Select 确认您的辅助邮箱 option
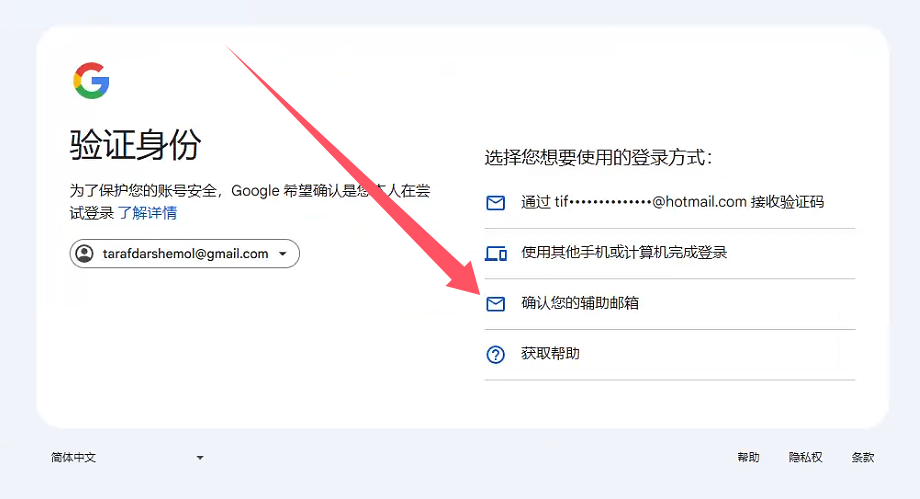 click(580, 303)
